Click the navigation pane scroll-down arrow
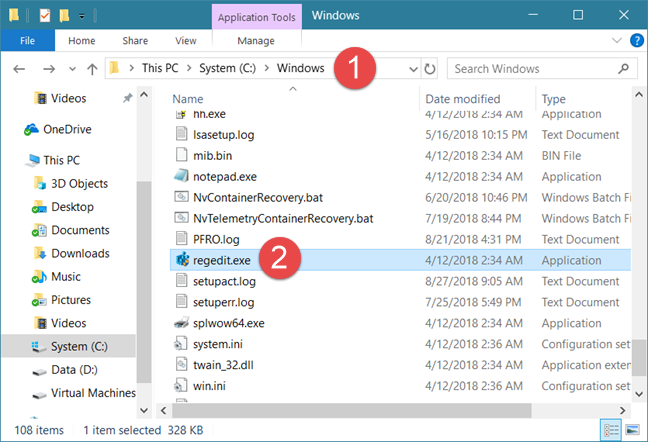648x442 pixels. click(144, 410)
